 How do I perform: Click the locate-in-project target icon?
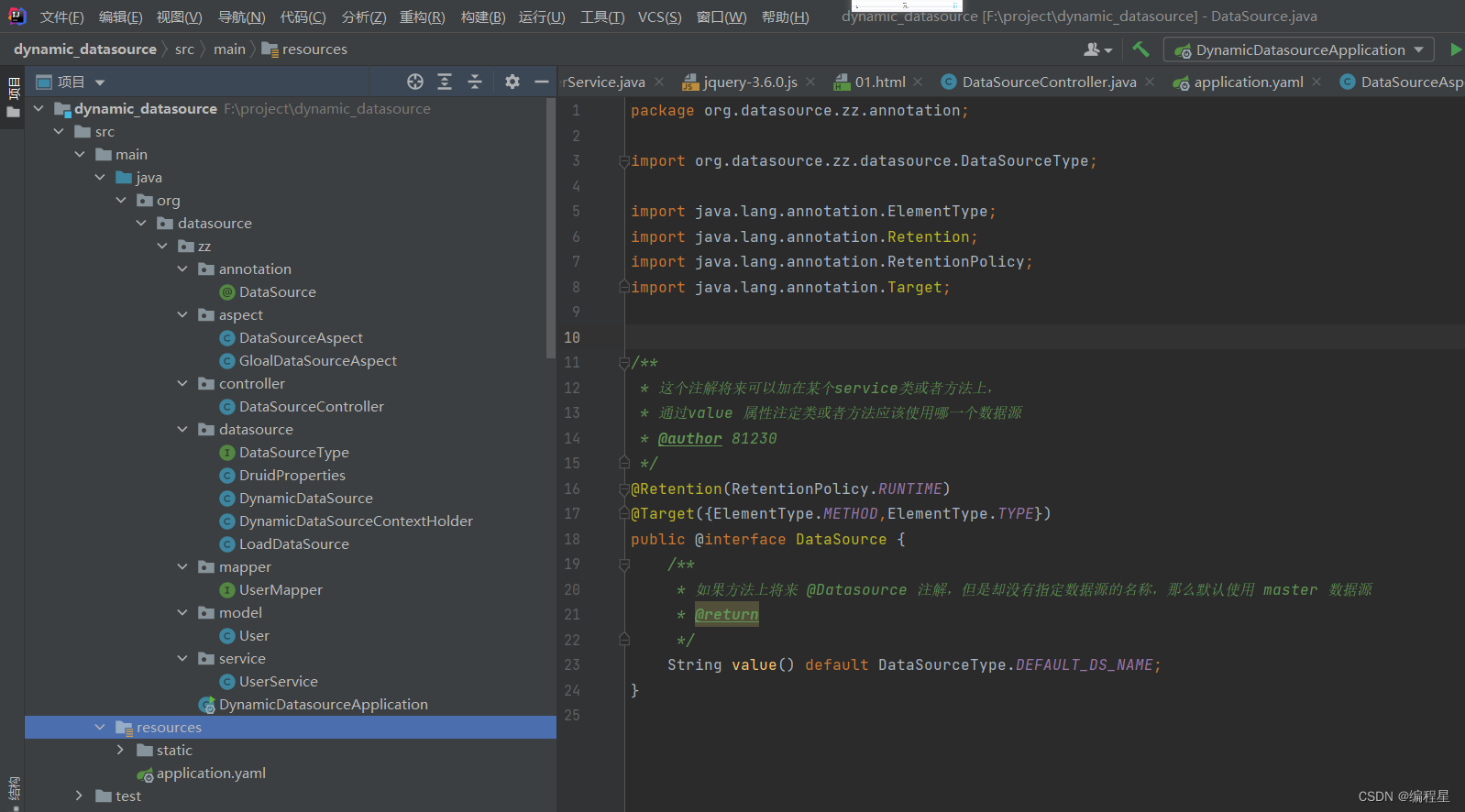point(415,82)
